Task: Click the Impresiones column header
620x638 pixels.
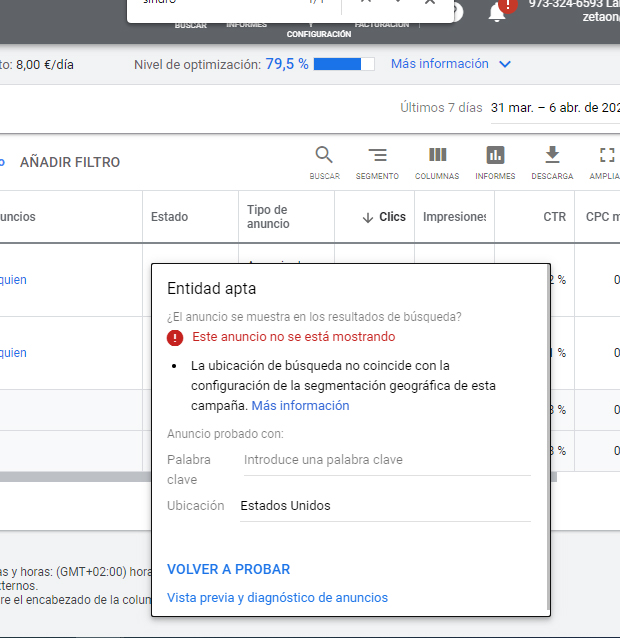Action: pyautogui.click(x=454, y=217)
